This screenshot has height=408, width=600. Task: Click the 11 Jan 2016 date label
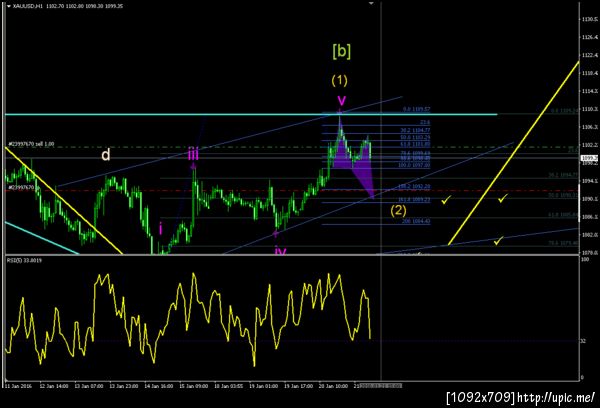pos(18,386)
